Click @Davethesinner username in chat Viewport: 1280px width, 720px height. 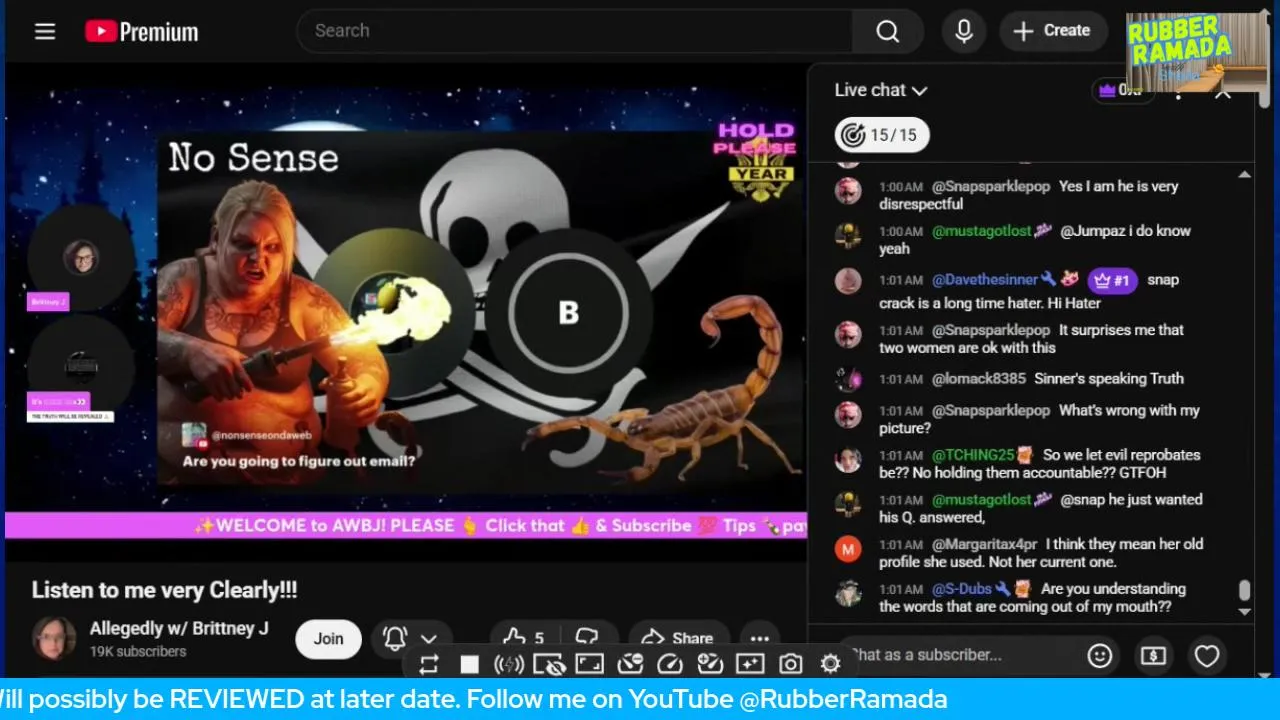(985, 280)
